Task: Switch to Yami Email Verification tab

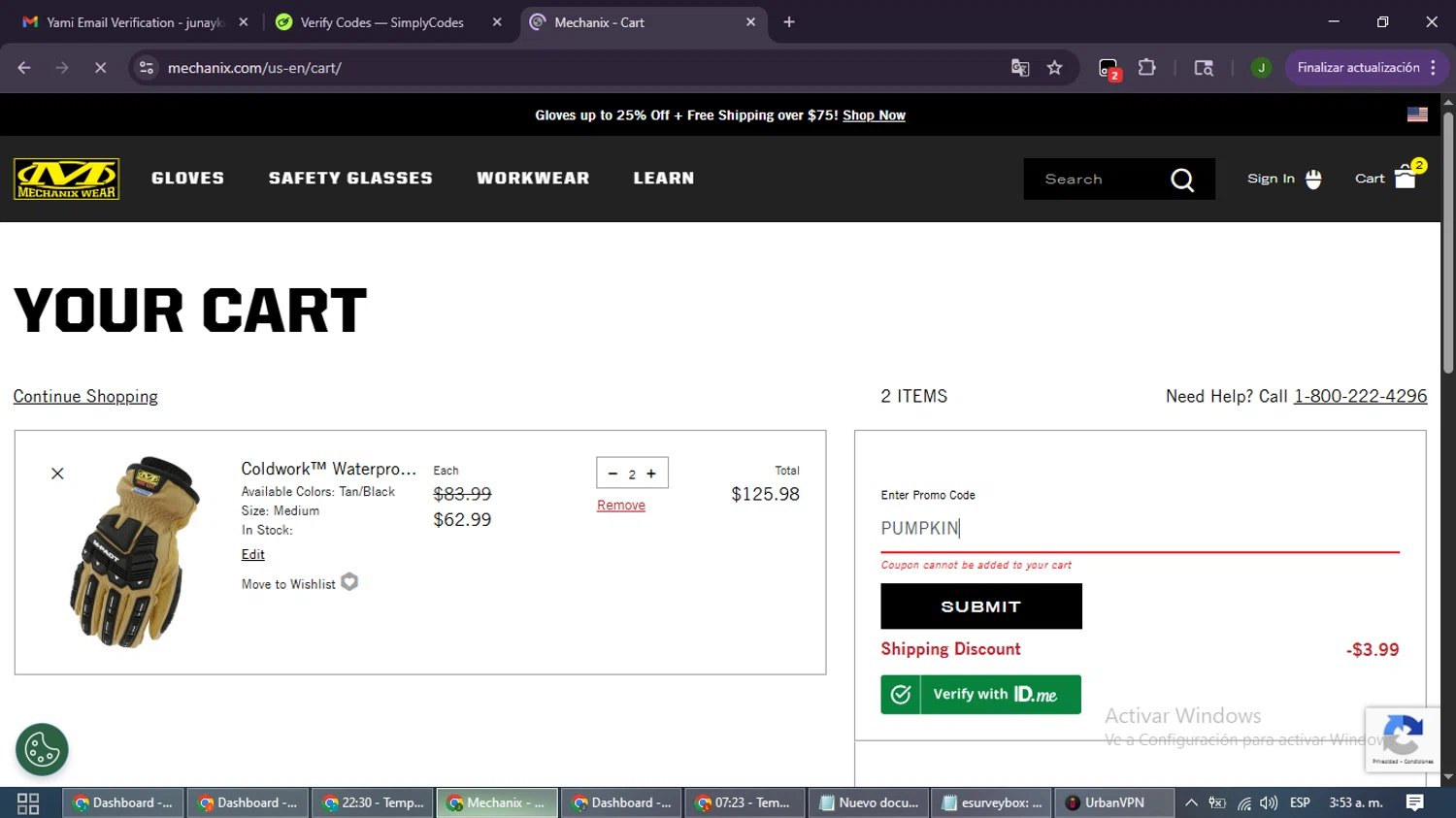Action: [x=135, y=22]
